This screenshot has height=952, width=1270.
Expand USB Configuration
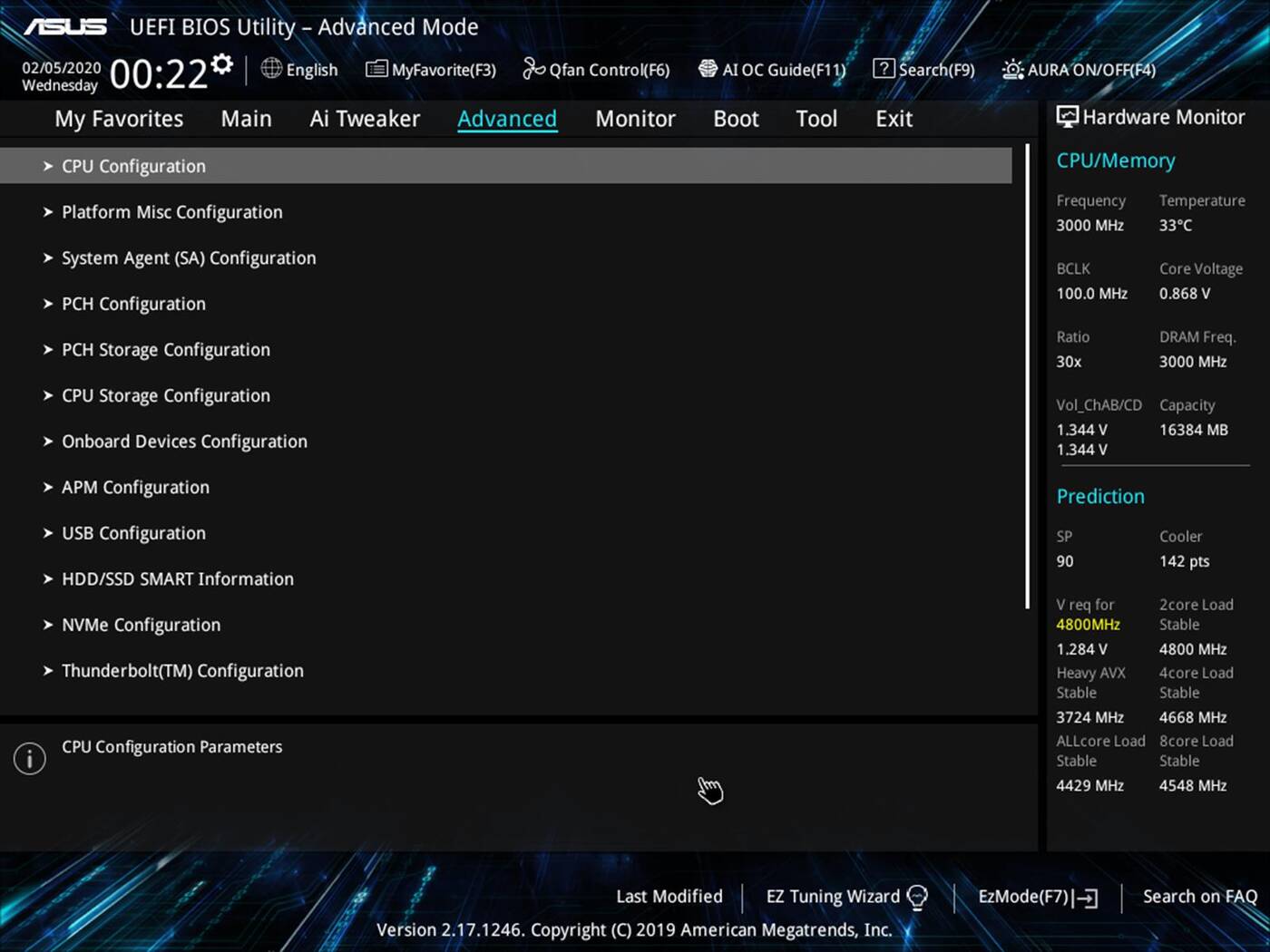[x=133, y=533]
